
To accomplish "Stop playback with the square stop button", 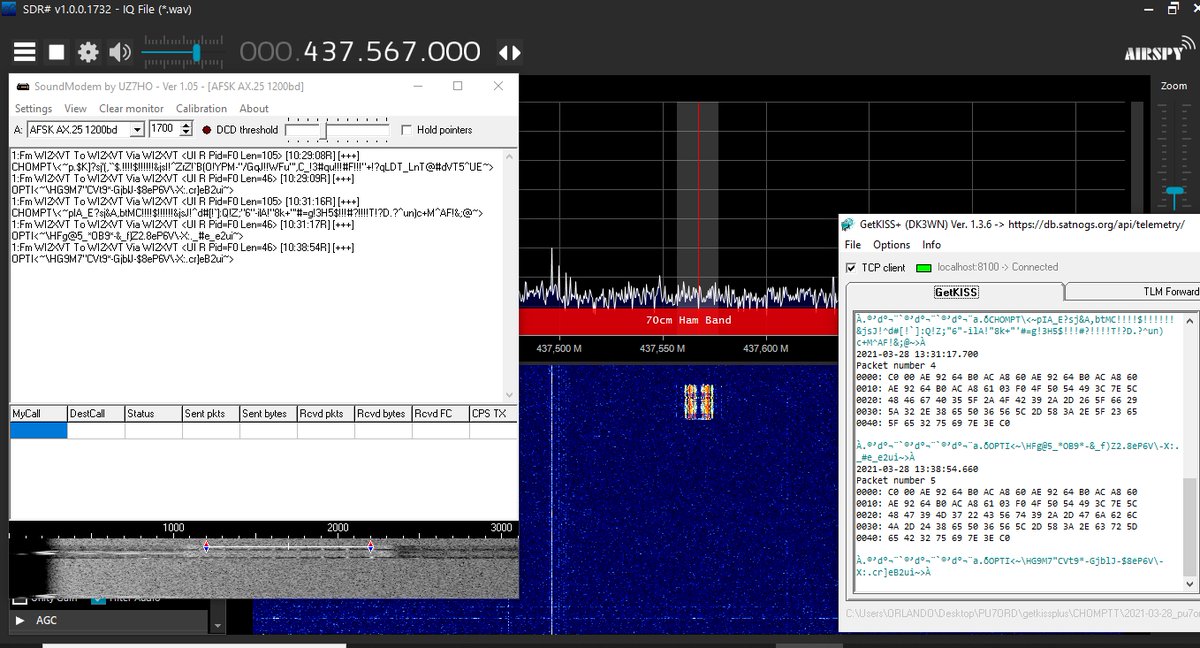I will pyautogui.click(x=57, y=52).
